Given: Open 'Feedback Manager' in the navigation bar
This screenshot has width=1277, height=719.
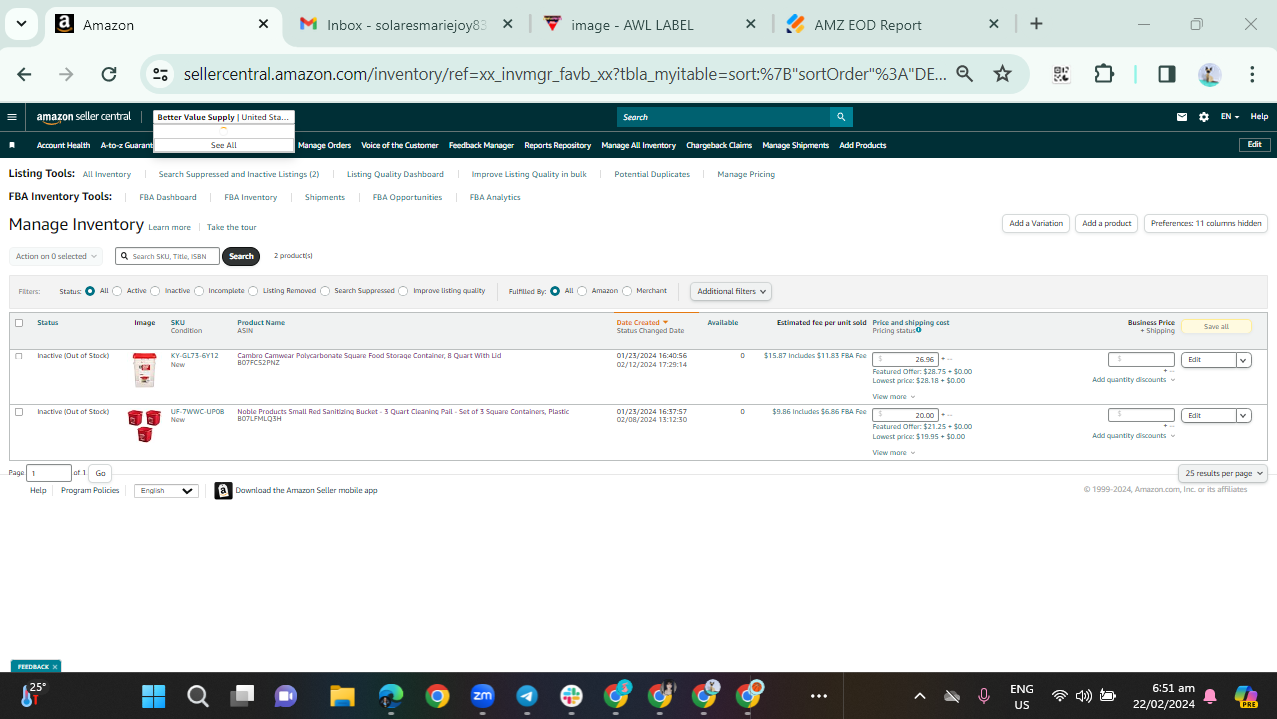Looking at the screenshot, I should coord(481,145).
